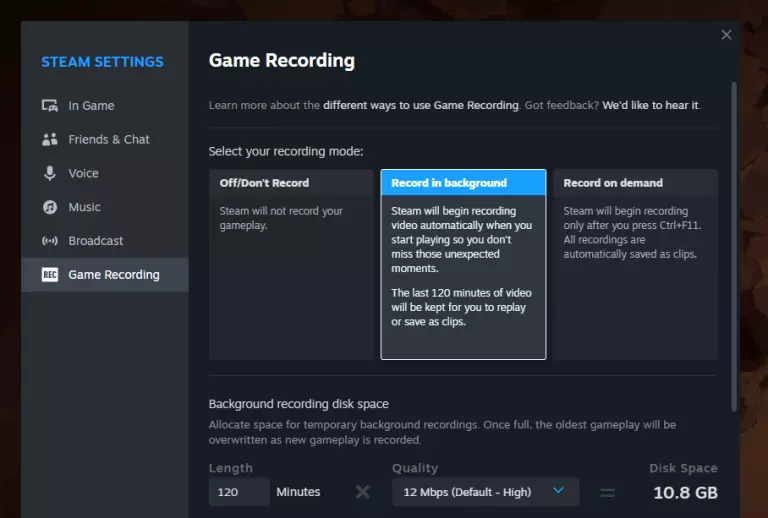This screenshot has height=518, width=768.
Task: Open the In Game settings page
Action: tap(105, 106)
